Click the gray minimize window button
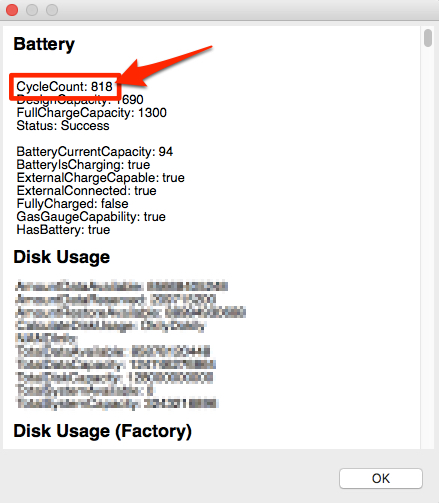The width and height of the screenshot is (439, 503). pyautogui.click(x=32, y=10)
